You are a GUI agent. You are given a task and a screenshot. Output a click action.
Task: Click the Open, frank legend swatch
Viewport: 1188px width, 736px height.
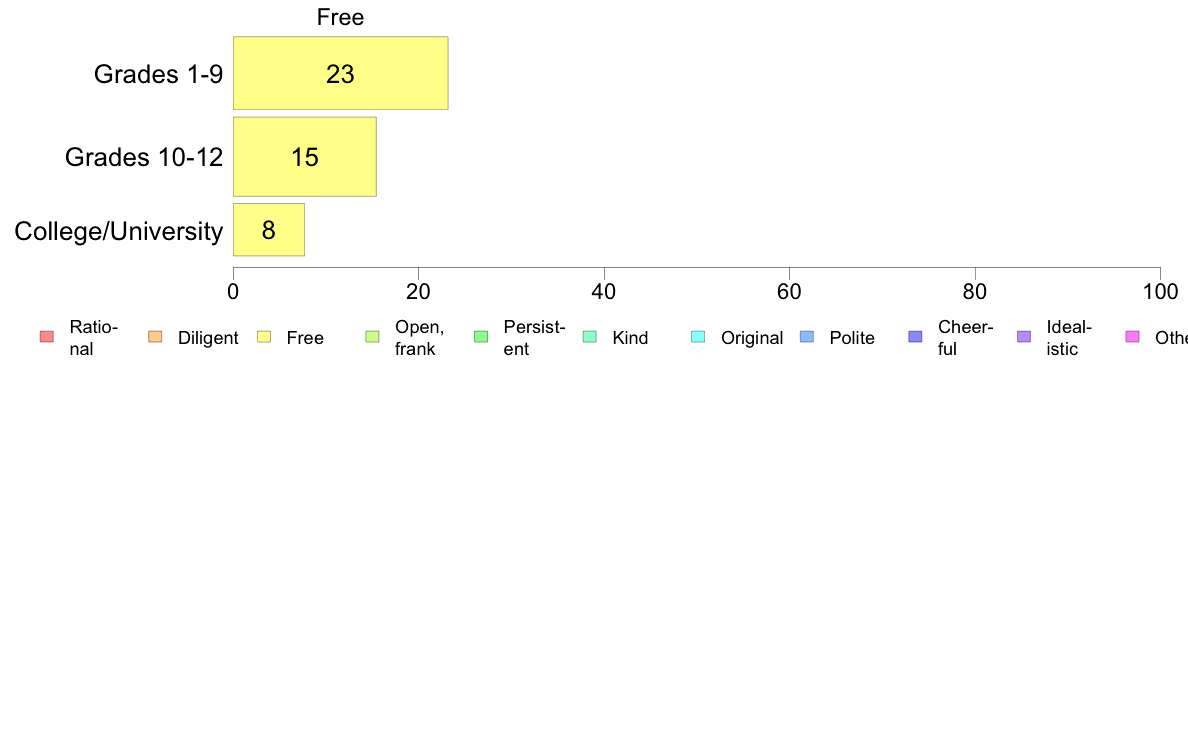(x=372, y=337)
